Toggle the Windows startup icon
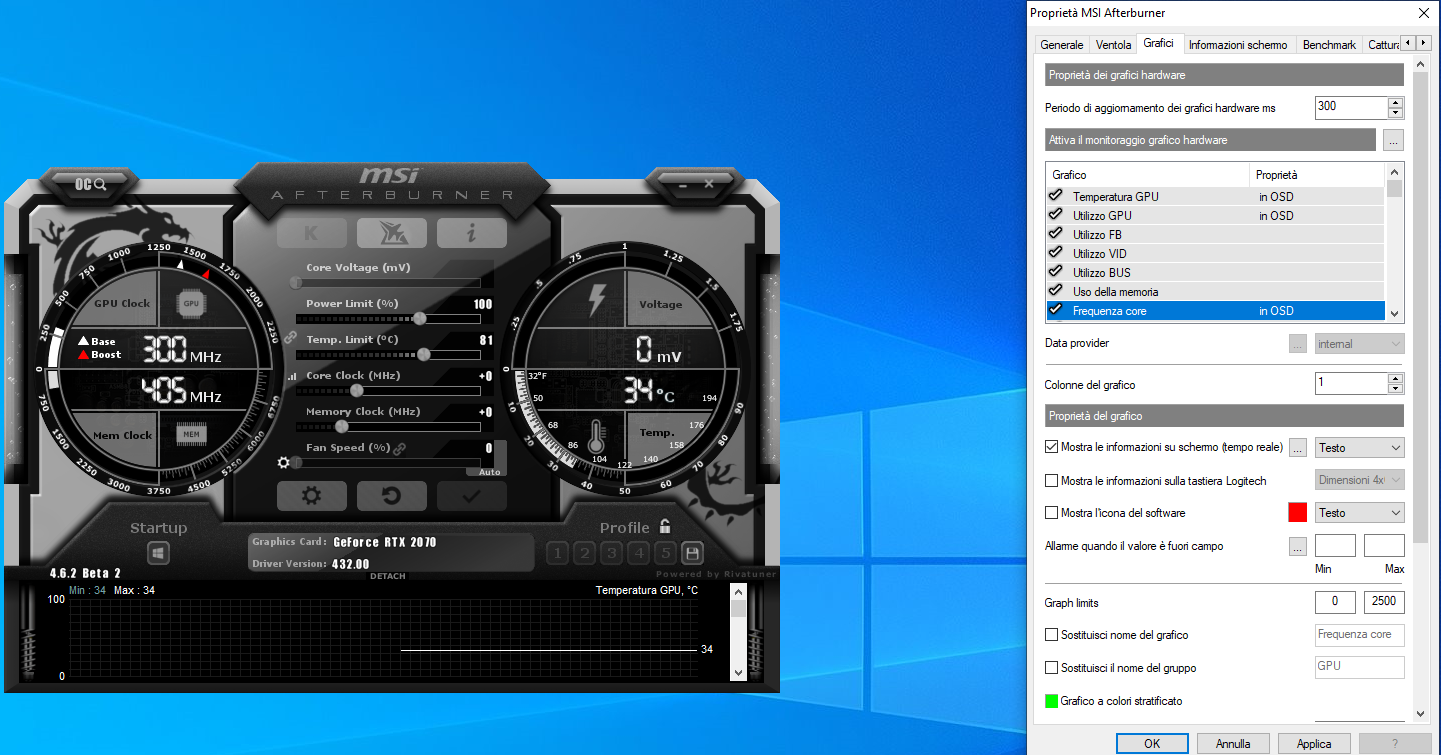Viewport: 1441px width, 755px height. 159,553
